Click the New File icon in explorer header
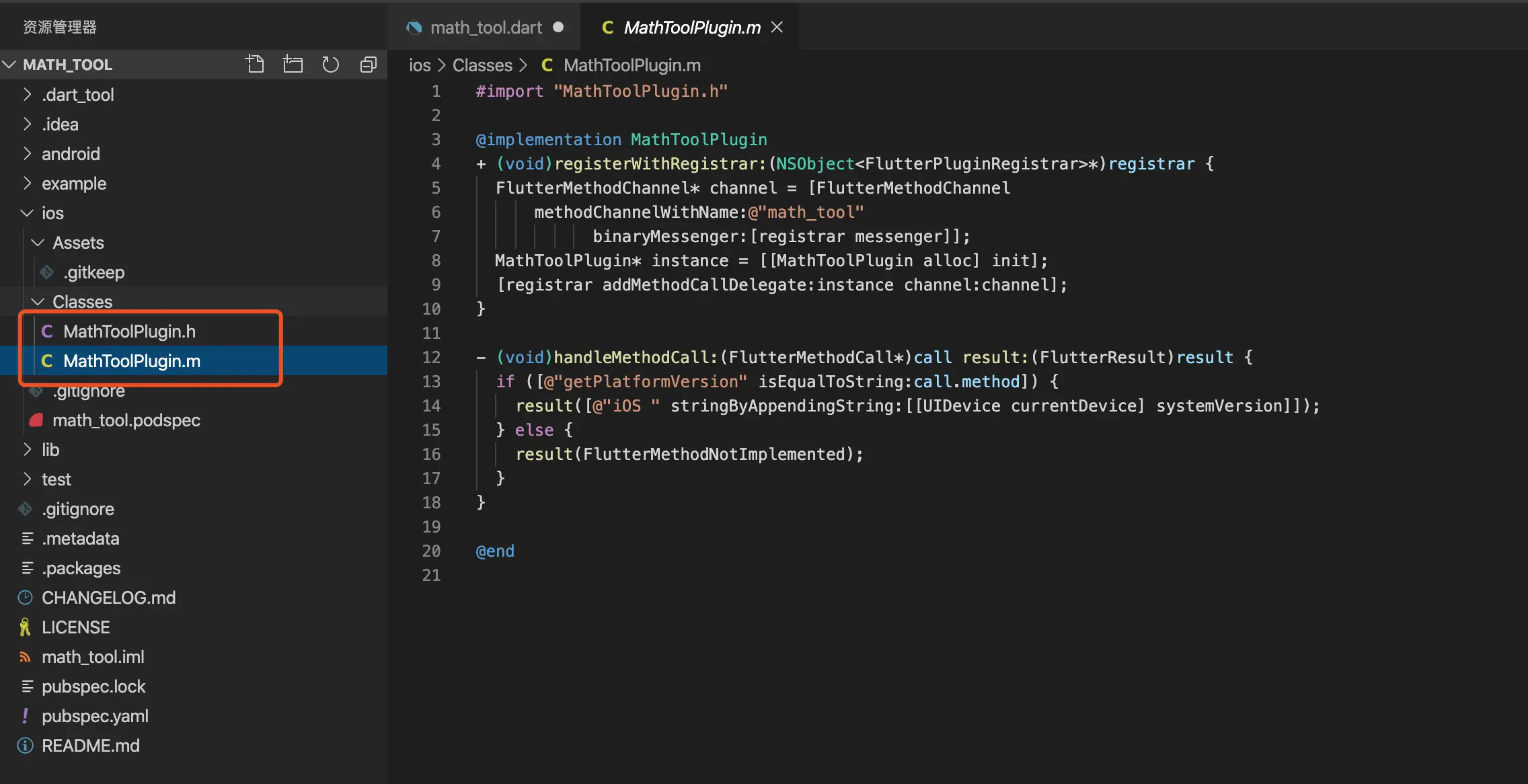 254,65
